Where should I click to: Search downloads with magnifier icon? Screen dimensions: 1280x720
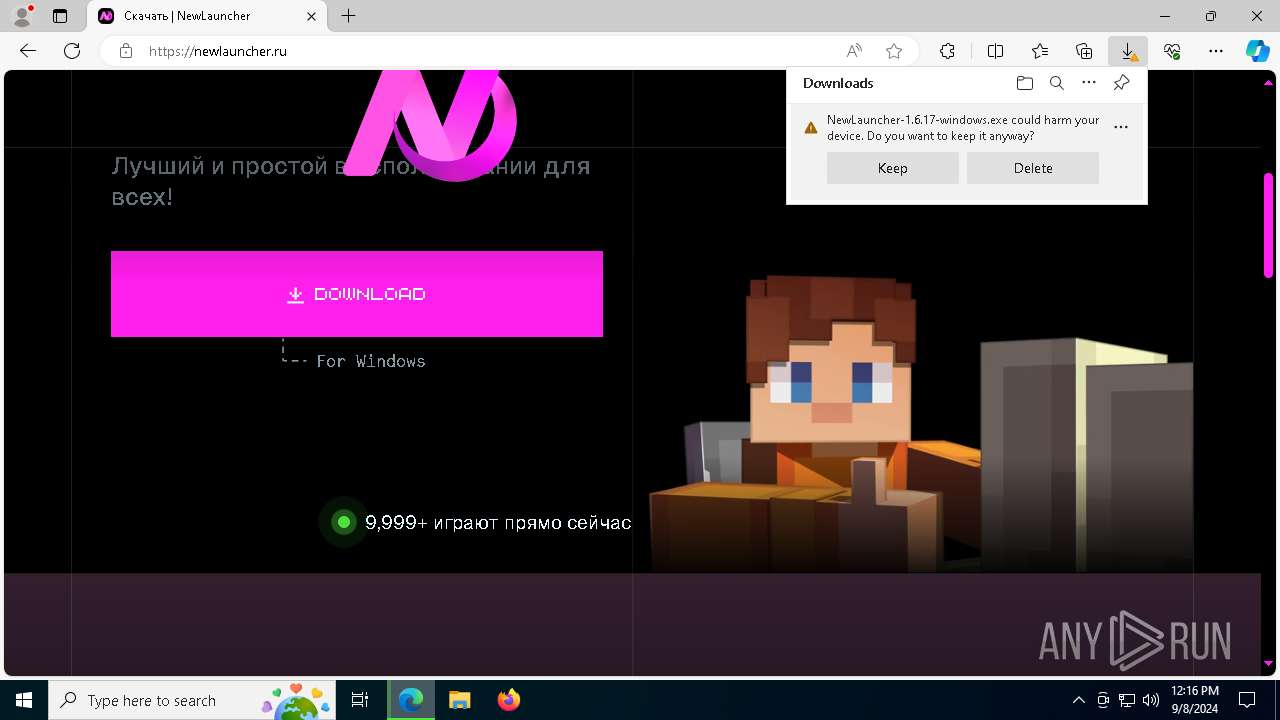(1057, 83)
